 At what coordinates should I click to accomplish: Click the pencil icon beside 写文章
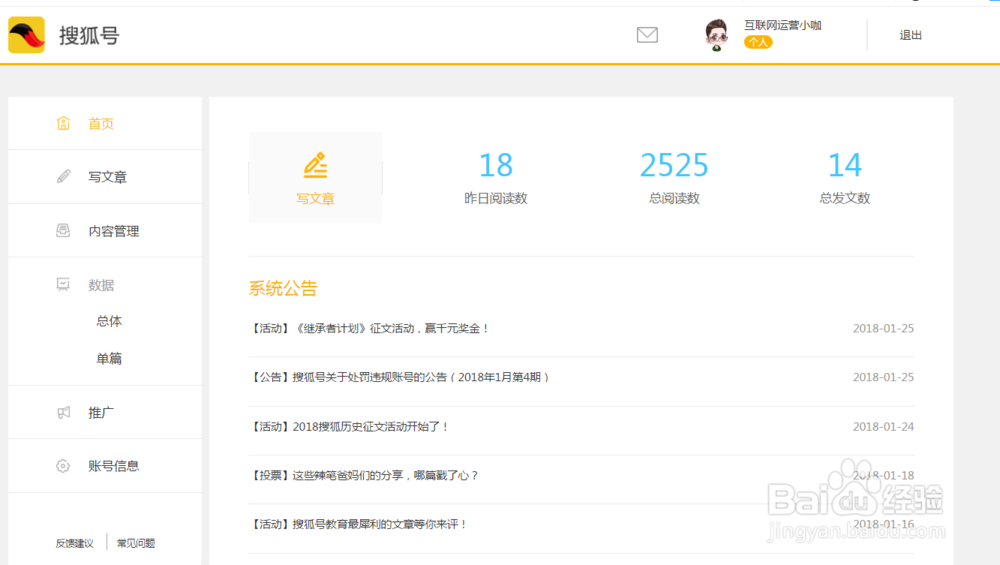63,177
